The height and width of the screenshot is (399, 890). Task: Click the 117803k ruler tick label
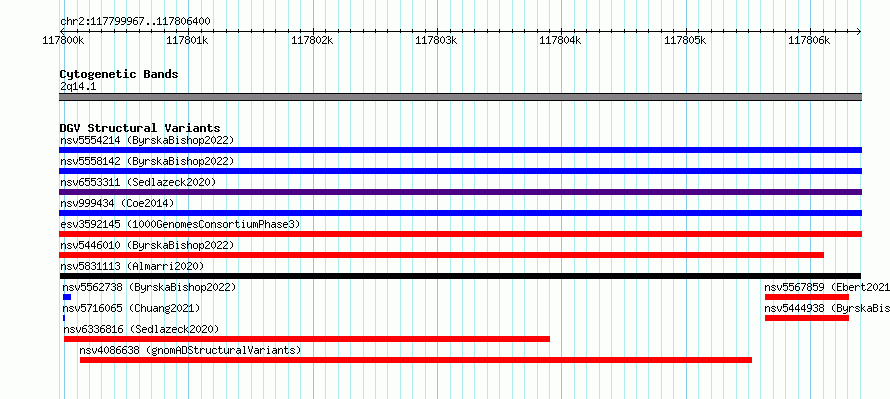click(436, 40)
